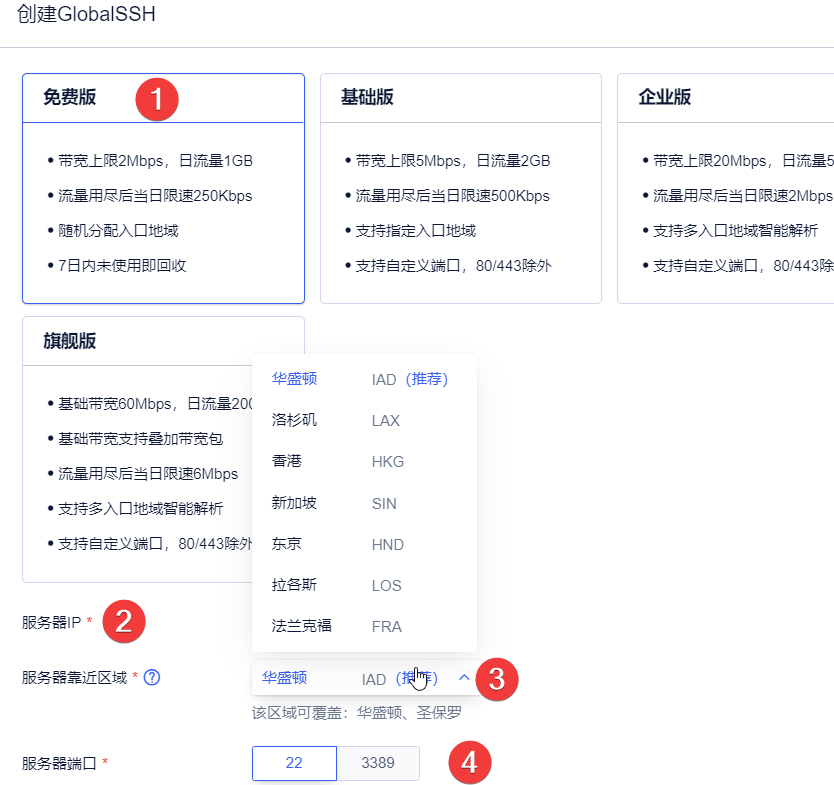Click the red number 2 badge
The image size is (834, 785).
[x=125, y=621]
